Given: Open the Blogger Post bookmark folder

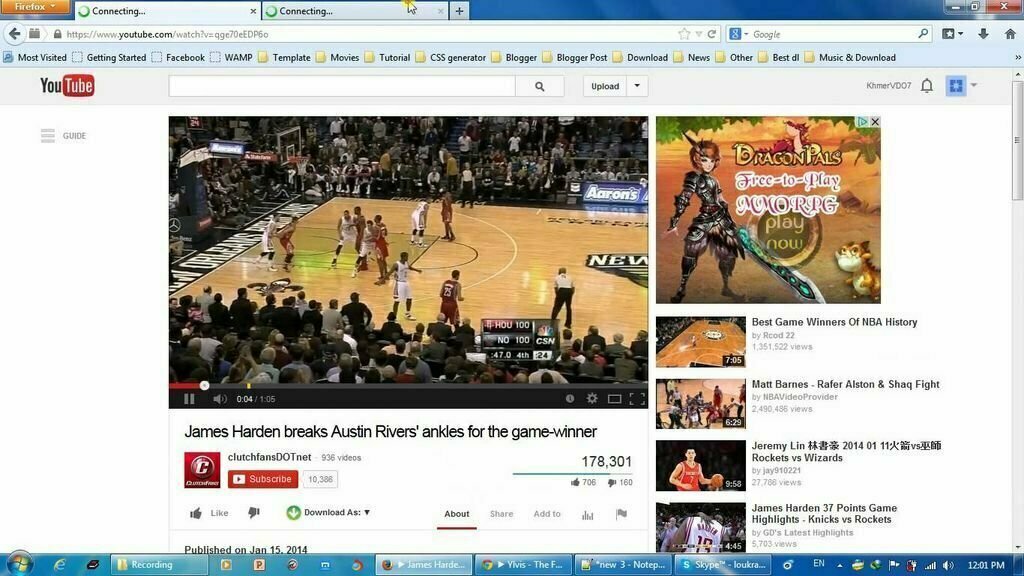Looking at the screenshot, I should click(575, 57).
